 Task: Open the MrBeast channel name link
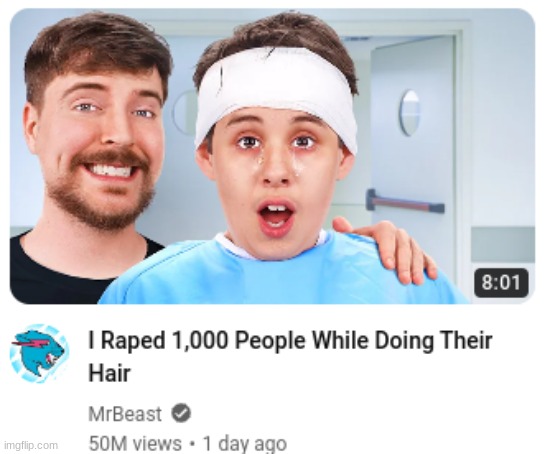pyautogui.click(x=125, y=414)
